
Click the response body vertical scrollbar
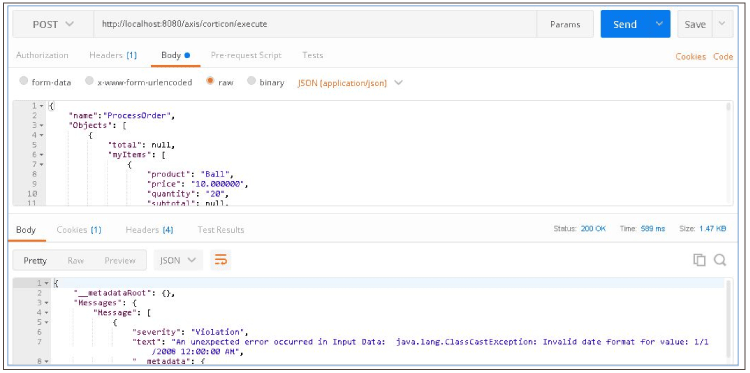pos(728,318)
